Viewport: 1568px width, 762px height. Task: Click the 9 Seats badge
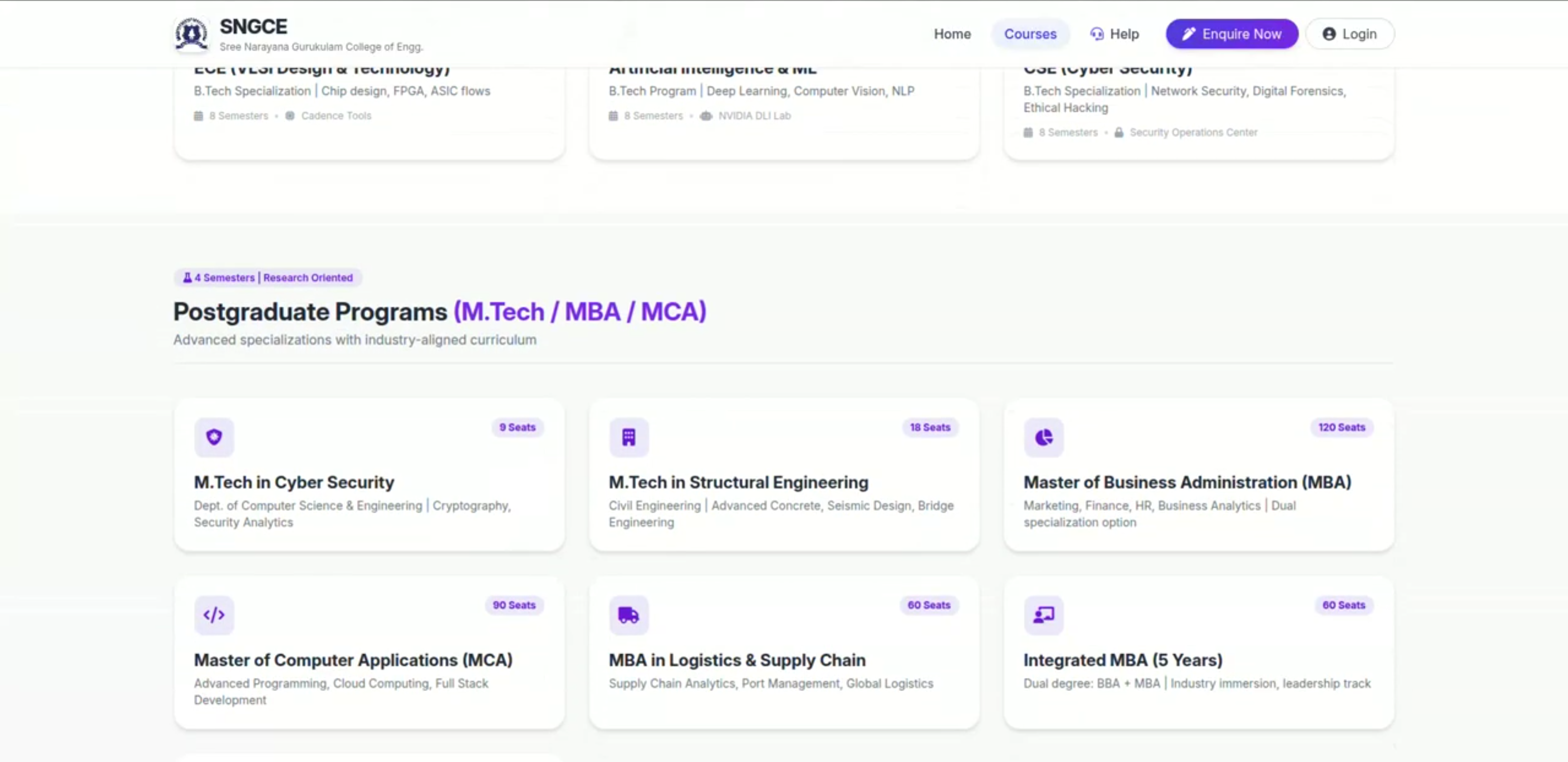pos(517,427)
